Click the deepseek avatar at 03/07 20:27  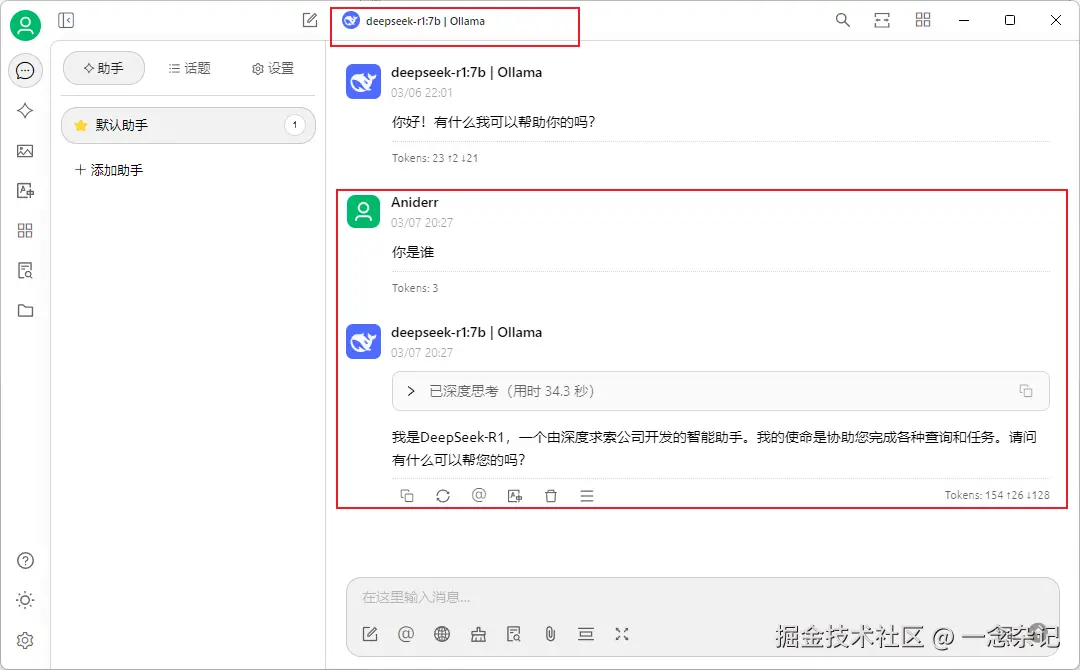pos(363,342)
